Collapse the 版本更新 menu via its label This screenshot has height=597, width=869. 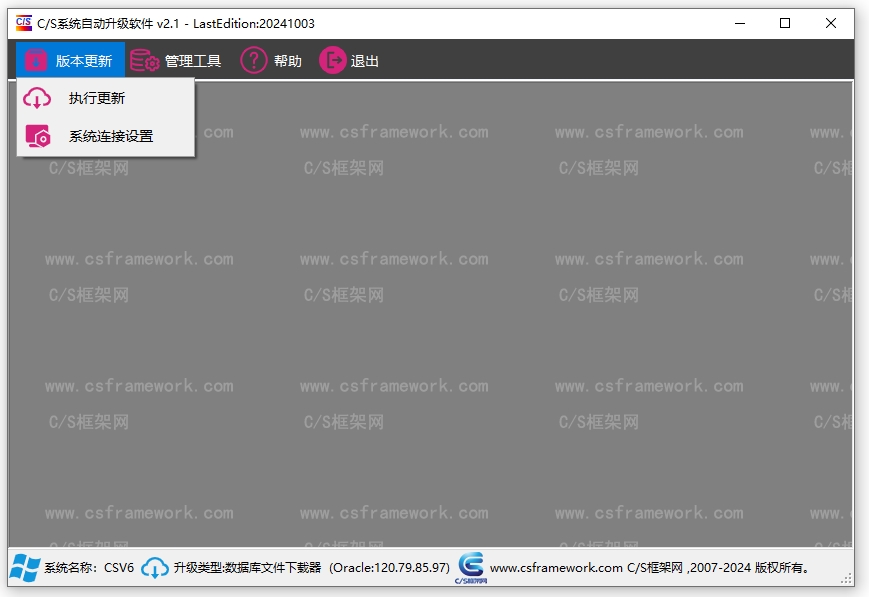(84, 61)
